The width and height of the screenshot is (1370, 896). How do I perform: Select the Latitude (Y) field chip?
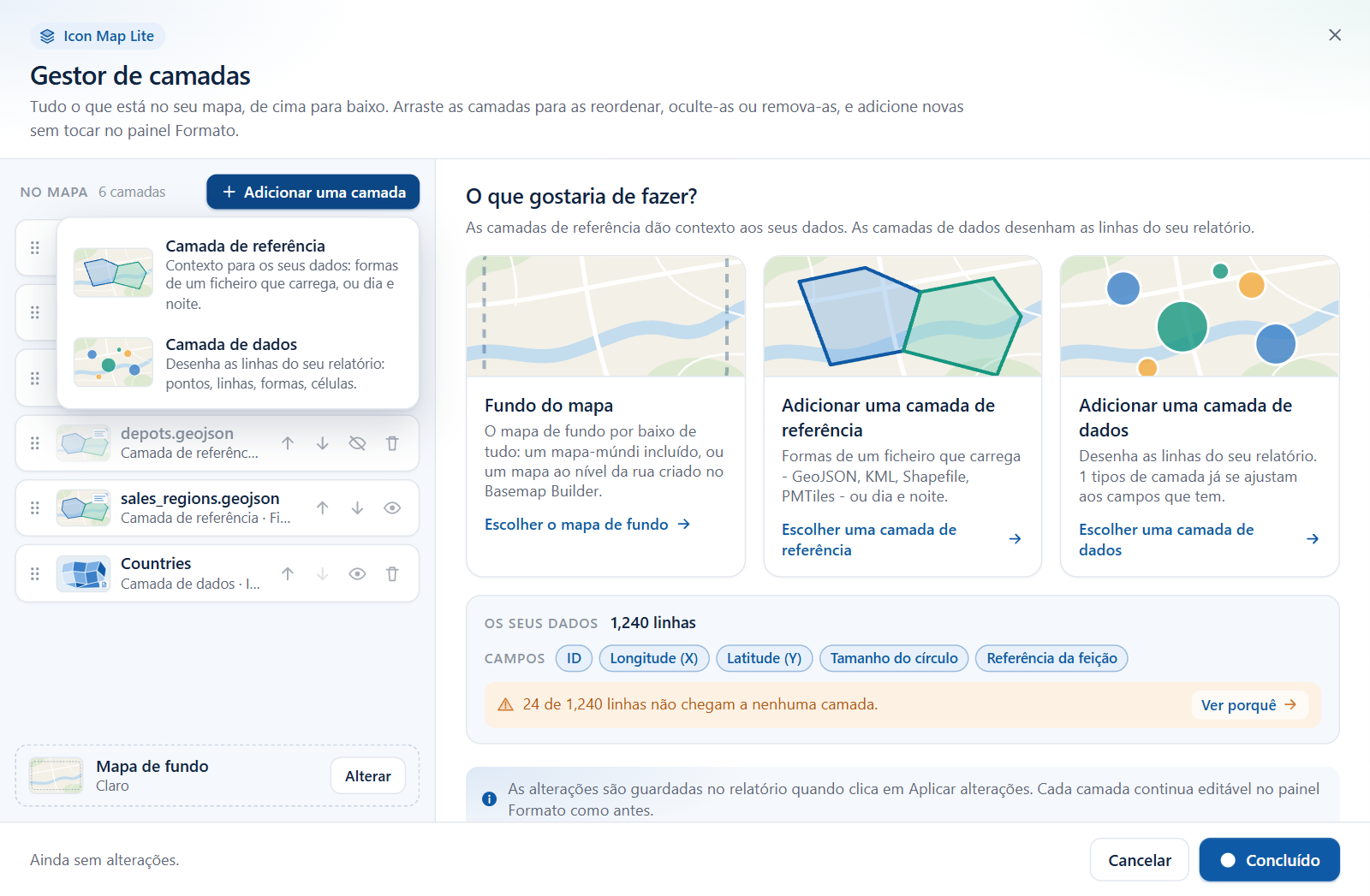(765, 658)
